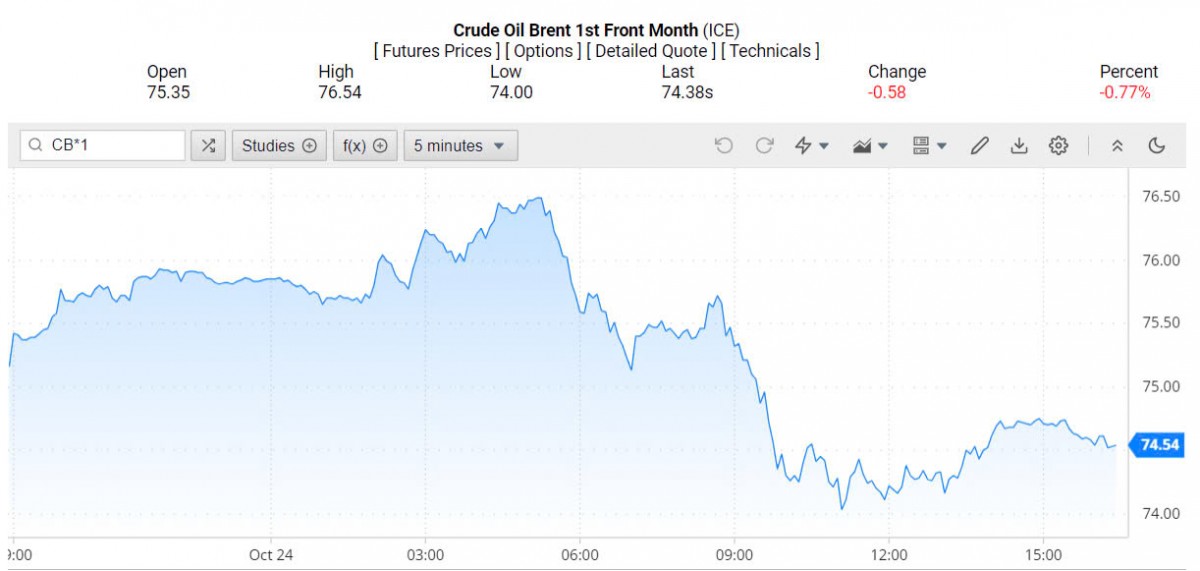Image resolution: width=1200 pixels, height=571 pixels.
Task: Redo the chart action
Action: 765,146
